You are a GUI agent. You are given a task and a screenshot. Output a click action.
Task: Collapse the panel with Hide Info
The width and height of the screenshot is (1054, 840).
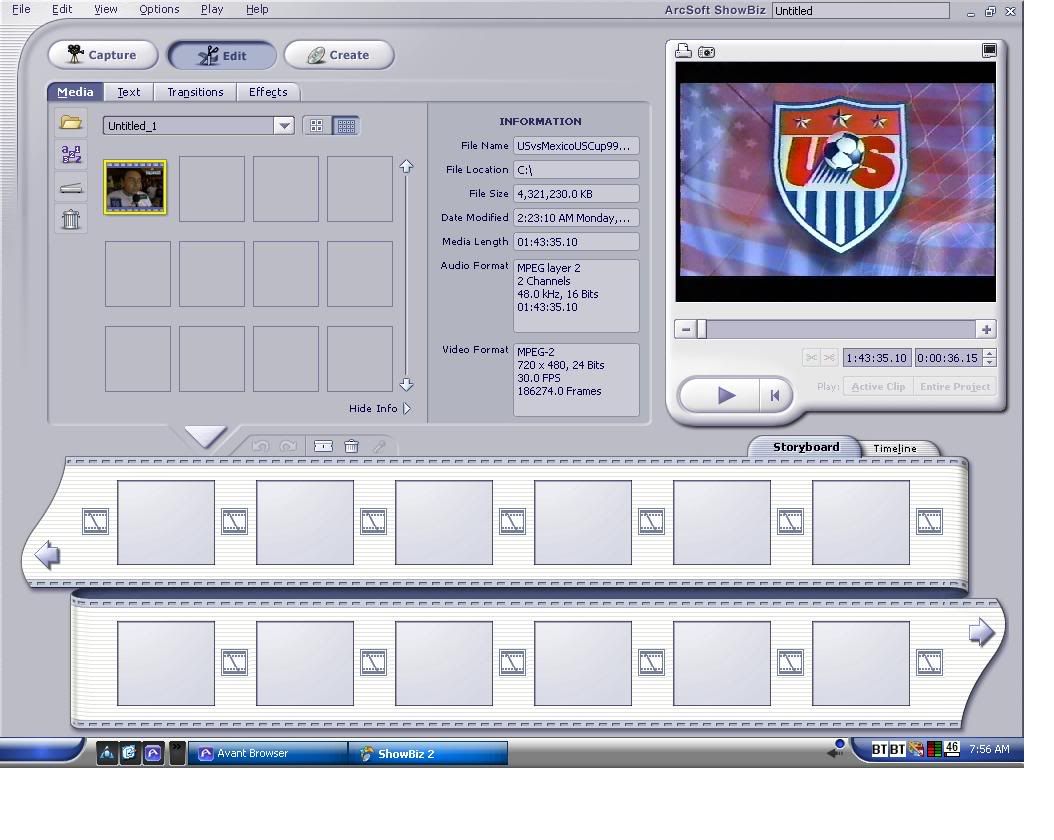pyautogui.click(x=379, y=408)
